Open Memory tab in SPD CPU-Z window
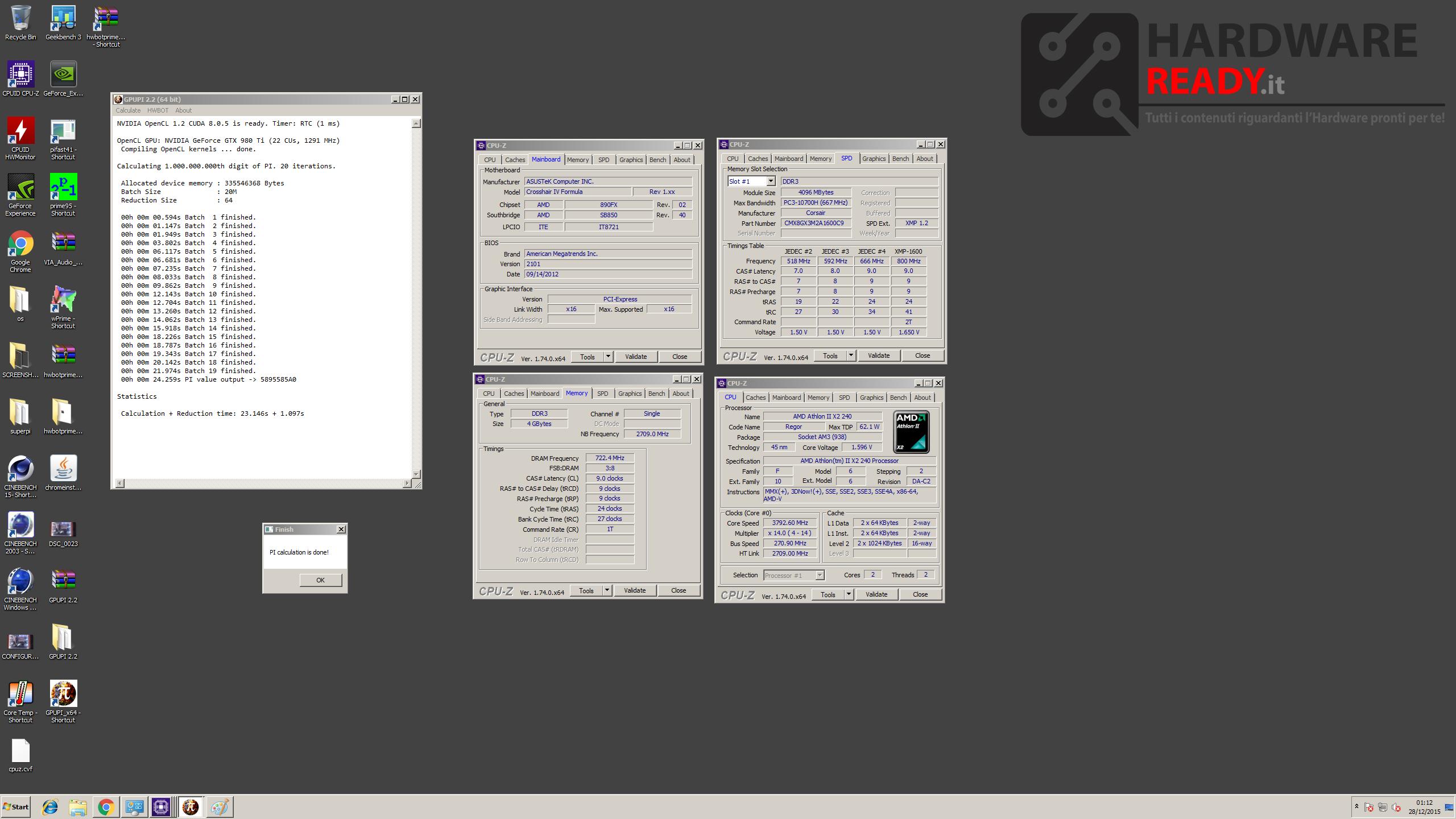Screen dimensions: 1456x819 coord(820,159)
